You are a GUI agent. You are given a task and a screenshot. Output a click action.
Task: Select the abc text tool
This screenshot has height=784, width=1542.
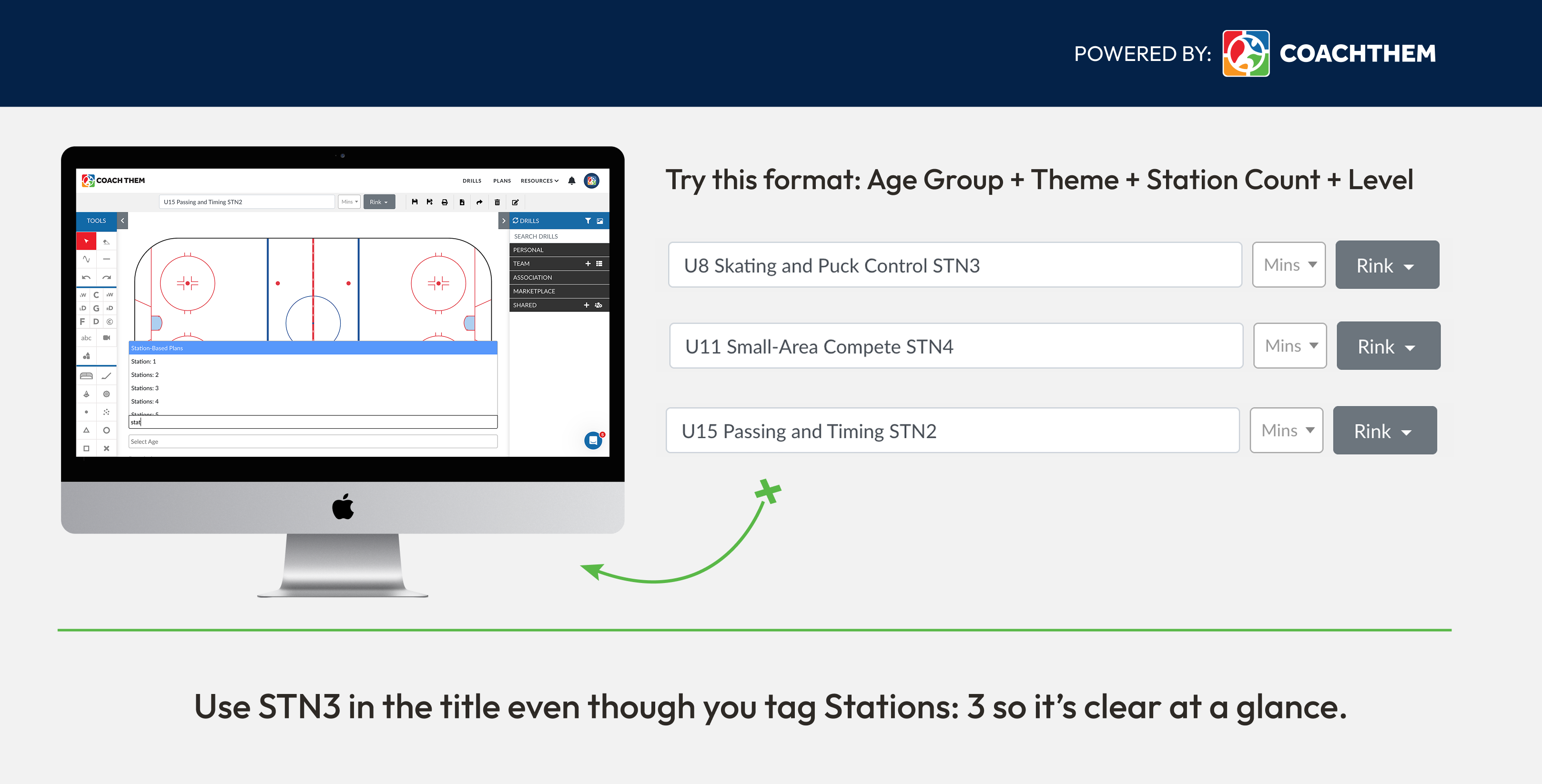click(87, 338)
